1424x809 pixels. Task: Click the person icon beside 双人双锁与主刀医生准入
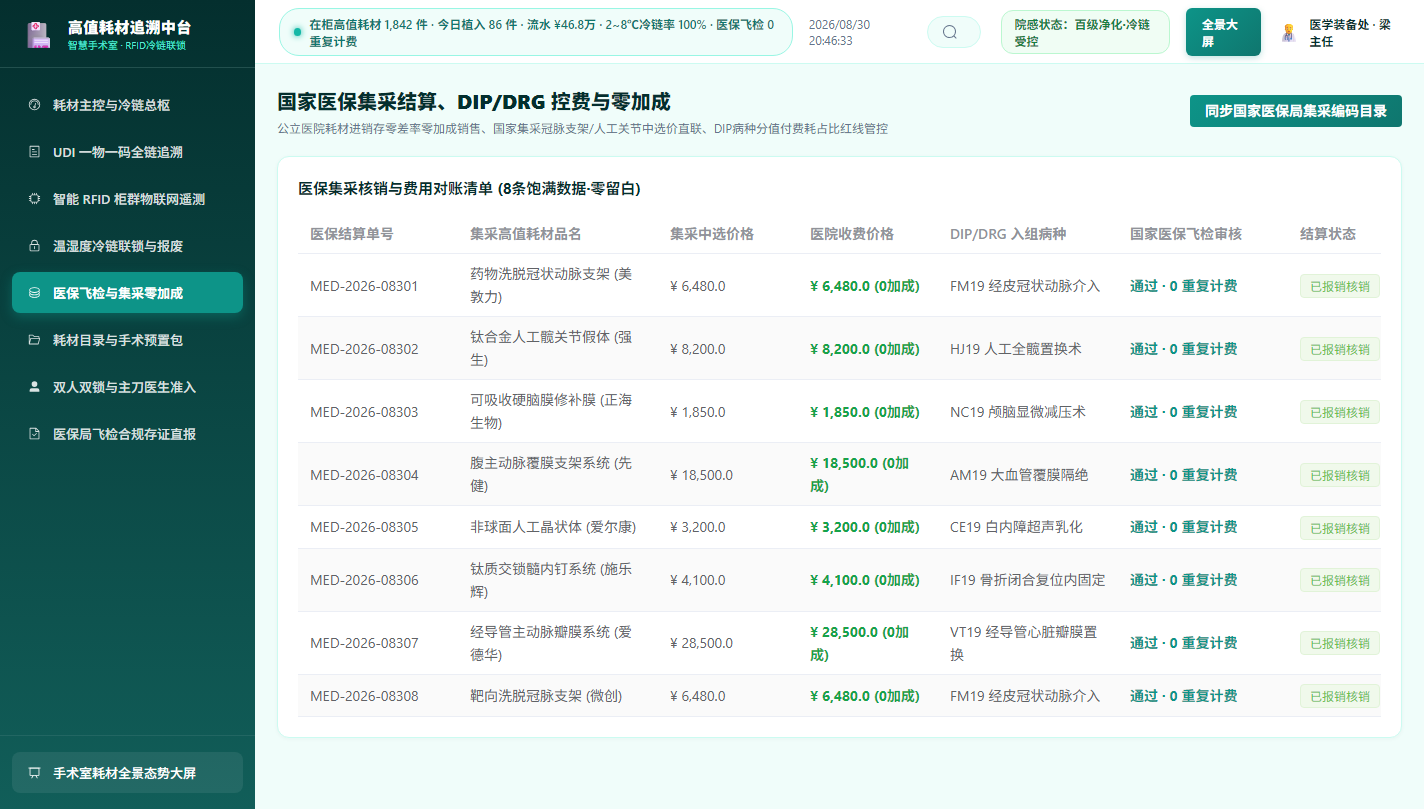(34, 387)
